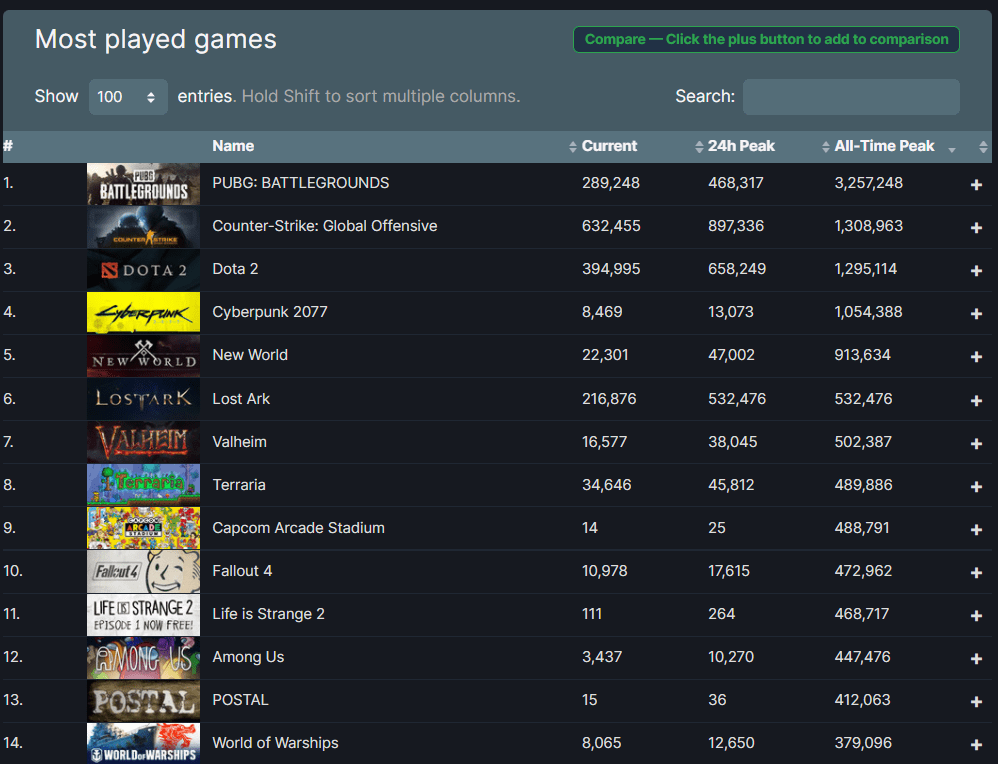Click the plus icon for Among Us
The height and width of the screenshot is (764, 998).
point(976,658)
